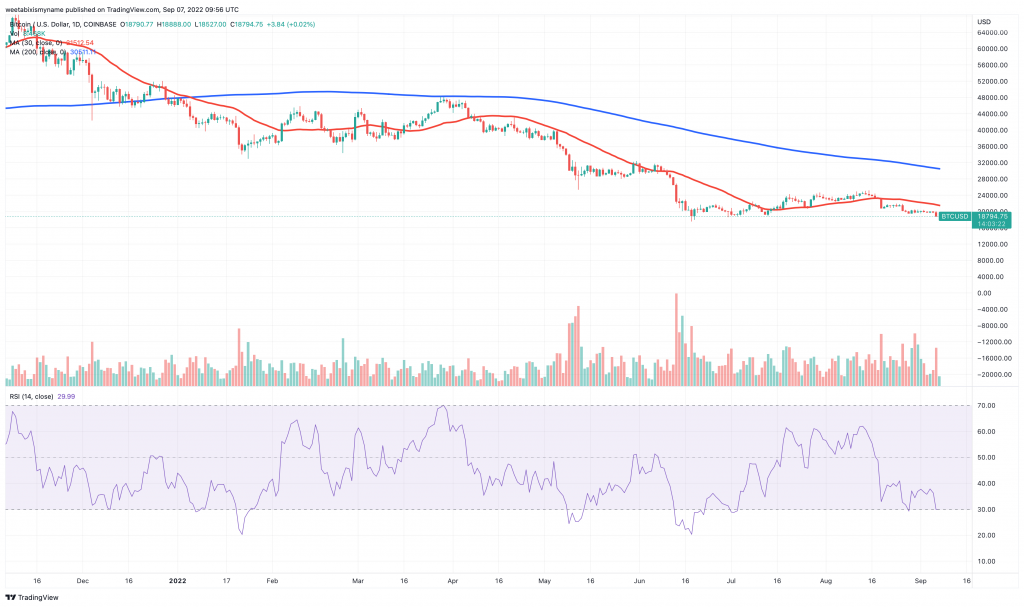Click the 70.00 RSI axis label
This screenshot has height=607, width=1024.
[x=986, y=406]
